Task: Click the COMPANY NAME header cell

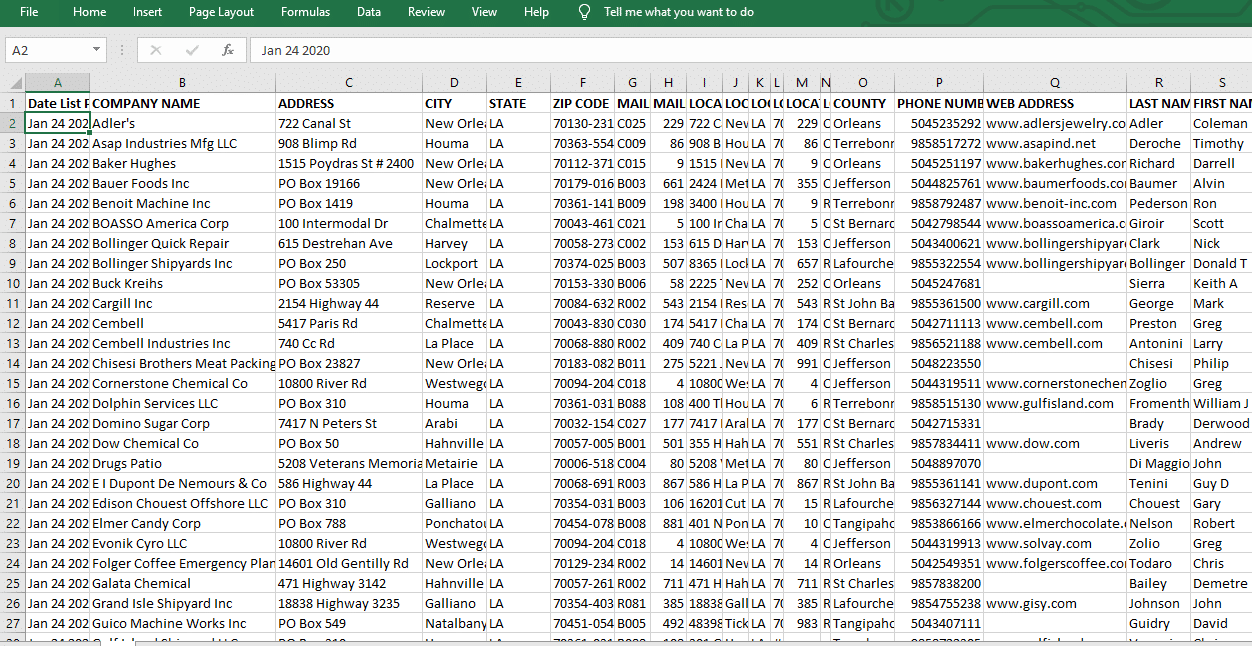Action: [x=182, y=103]
